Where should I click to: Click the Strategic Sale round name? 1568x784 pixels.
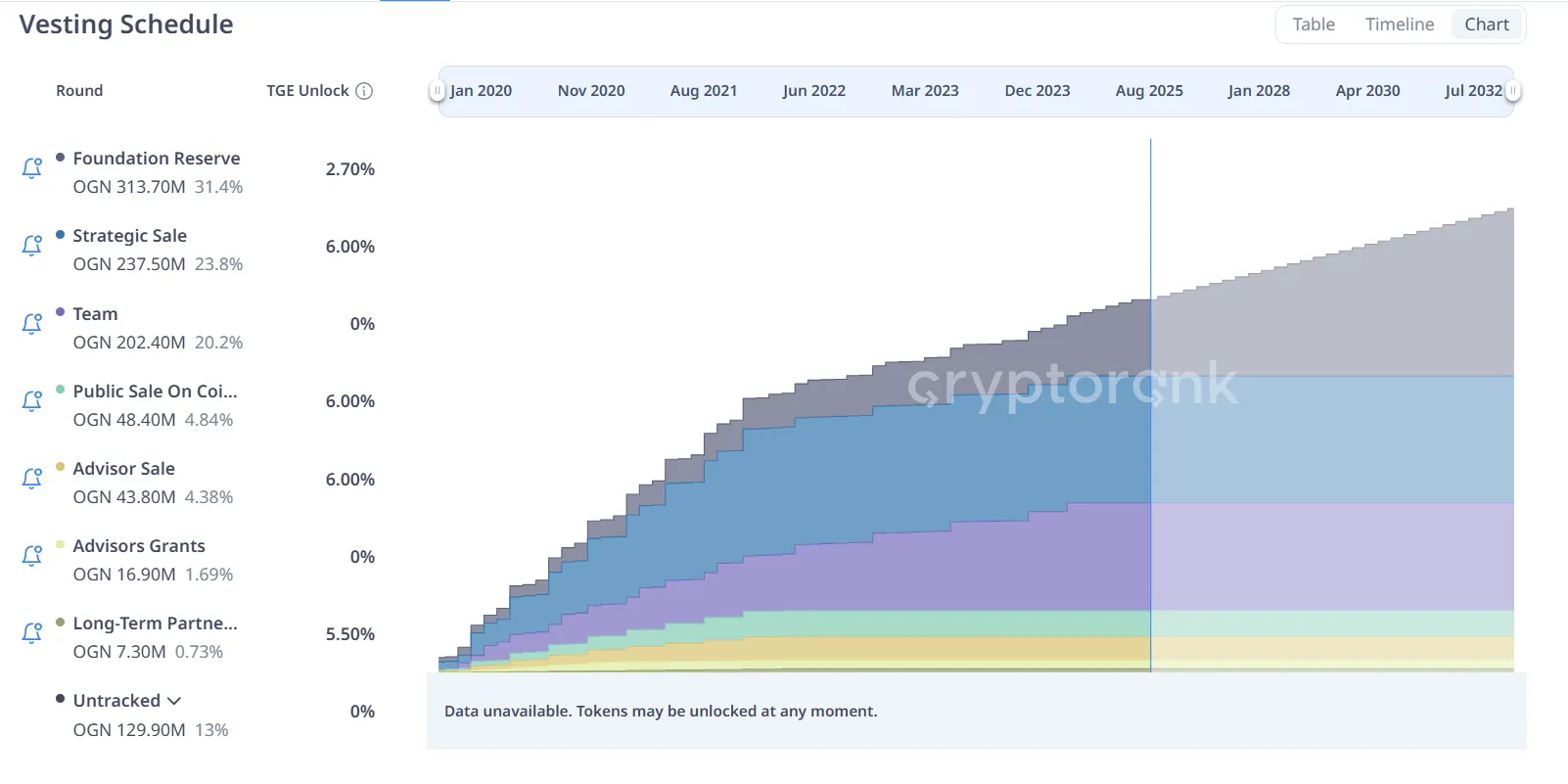129,236
